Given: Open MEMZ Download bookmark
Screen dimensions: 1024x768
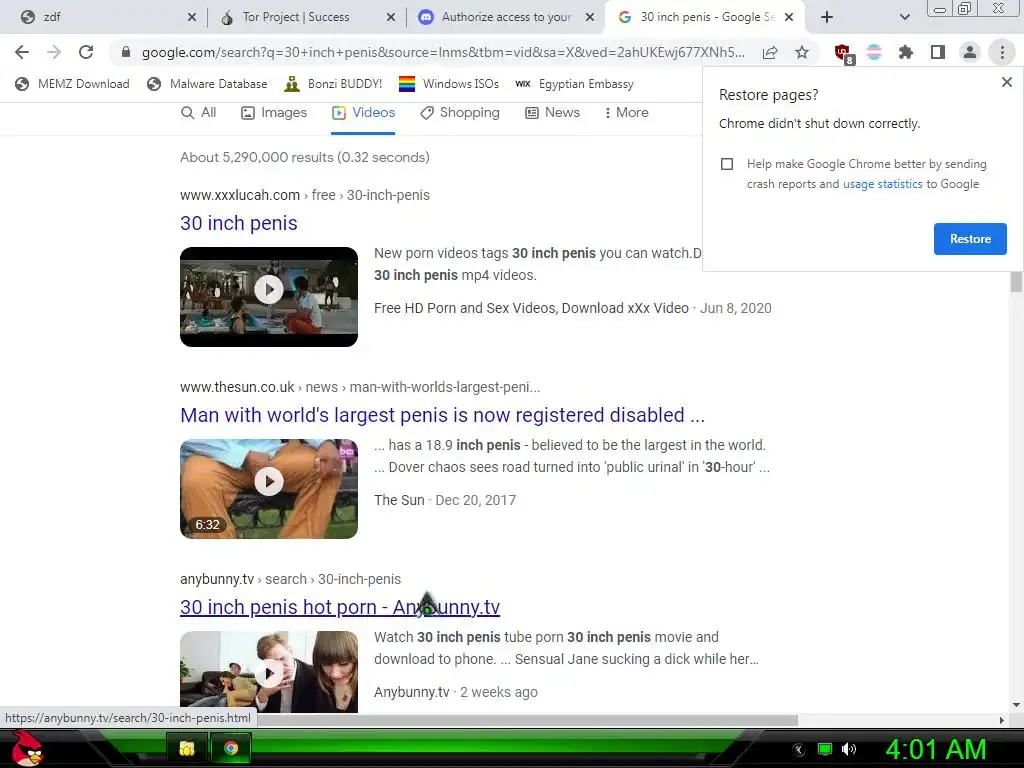Looking at the screenshot, I should tap(72, 84).
